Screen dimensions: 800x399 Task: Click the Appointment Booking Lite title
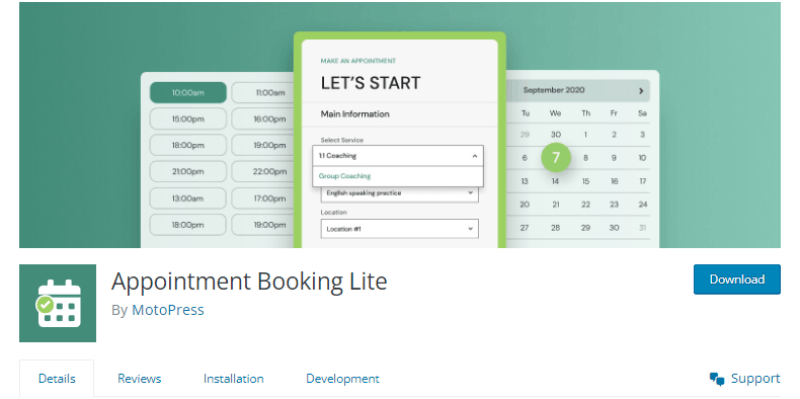pyautogui.click(x=249, y=281)
